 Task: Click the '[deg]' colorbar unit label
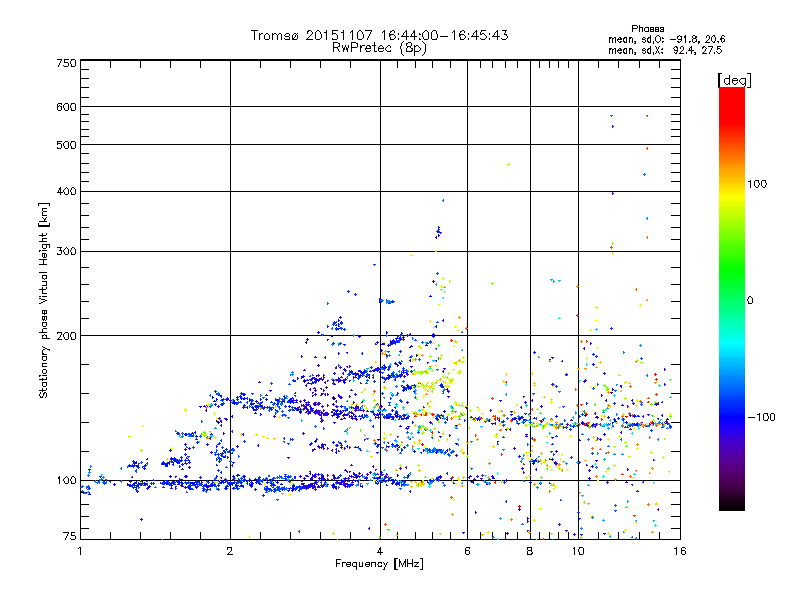734,80
